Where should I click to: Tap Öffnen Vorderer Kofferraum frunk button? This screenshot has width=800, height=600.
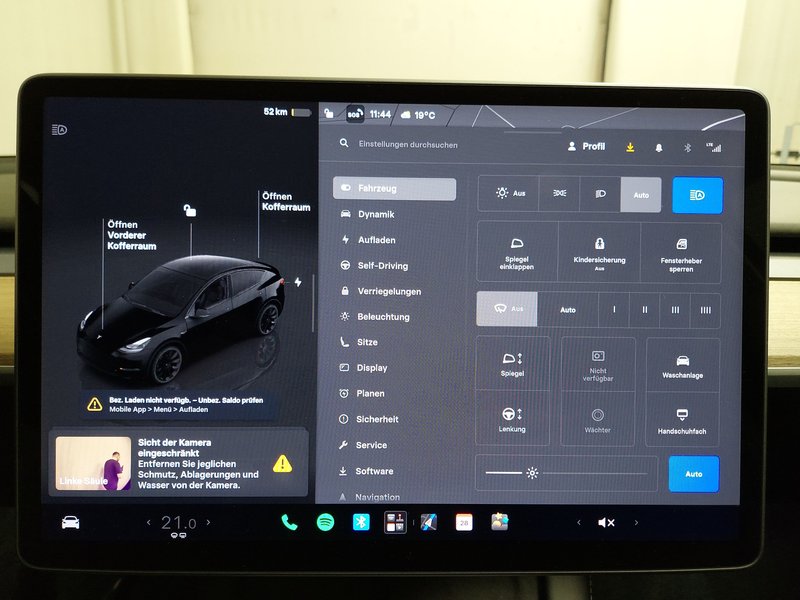tap(132, 235)
